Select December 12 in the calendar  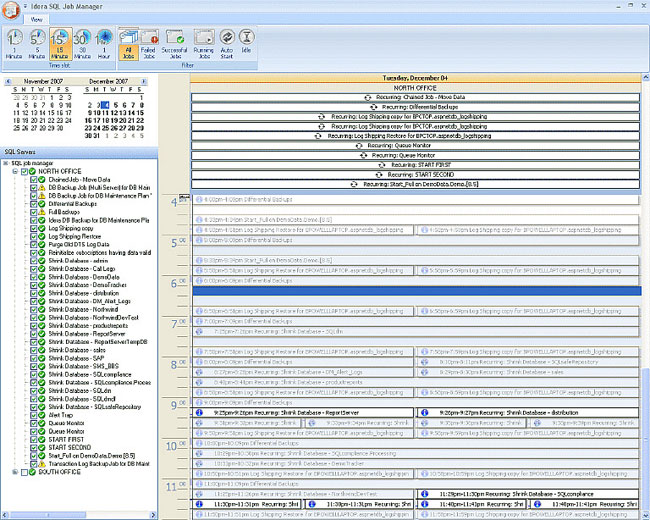[116, 113]
